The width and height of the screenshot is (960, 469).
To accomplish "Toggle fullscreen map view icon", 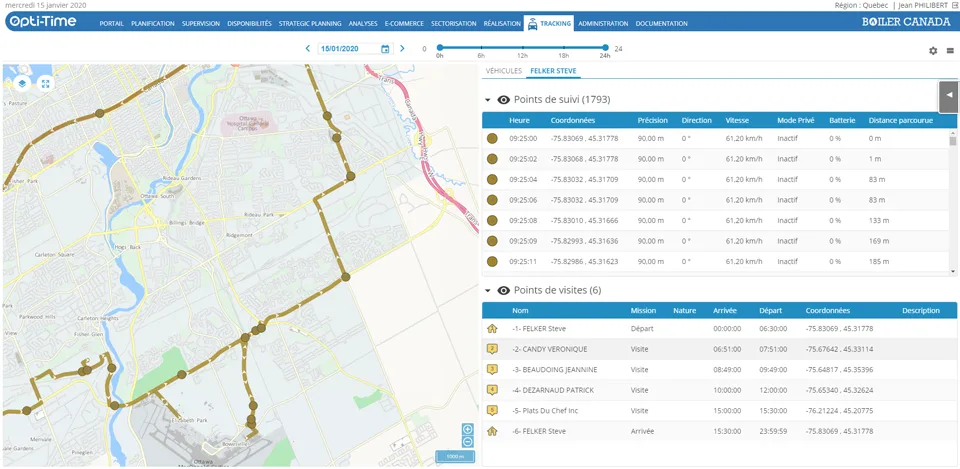I will pyautogui.click(x=45, y=83).
